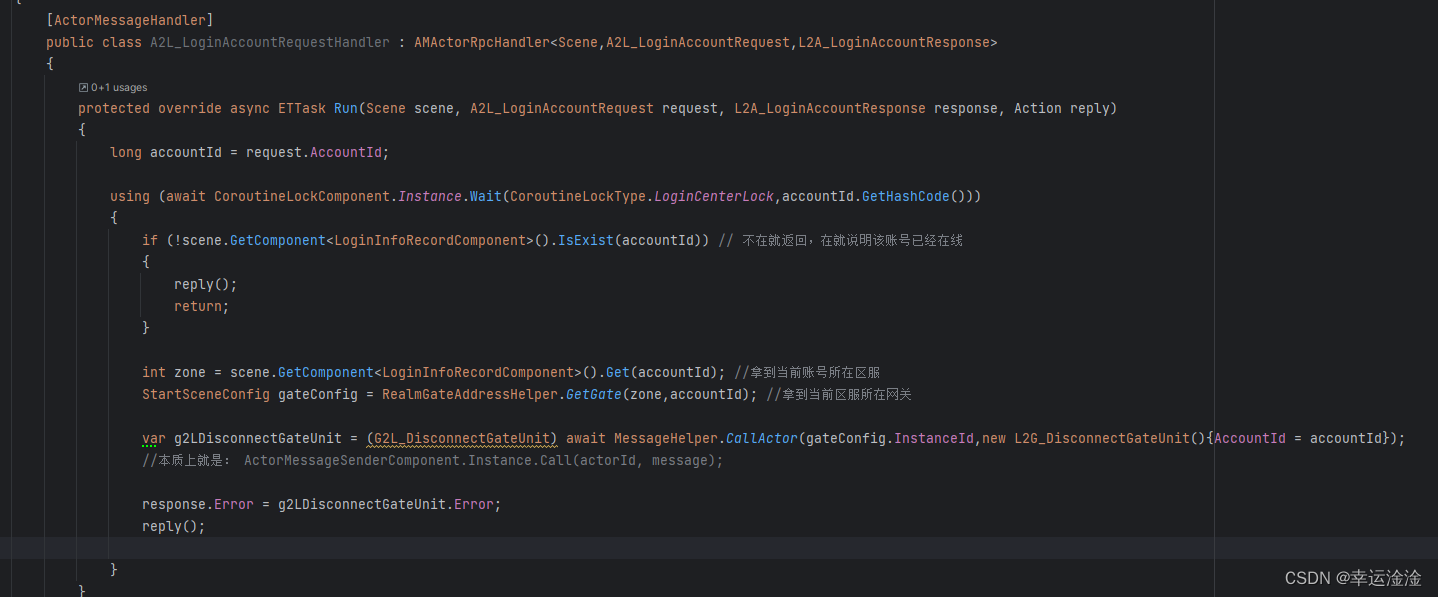Click the (G2L_DisconnectGateUnit) cast type
The height and width of the screenshot is (597, 1438).
coord(462,438)
